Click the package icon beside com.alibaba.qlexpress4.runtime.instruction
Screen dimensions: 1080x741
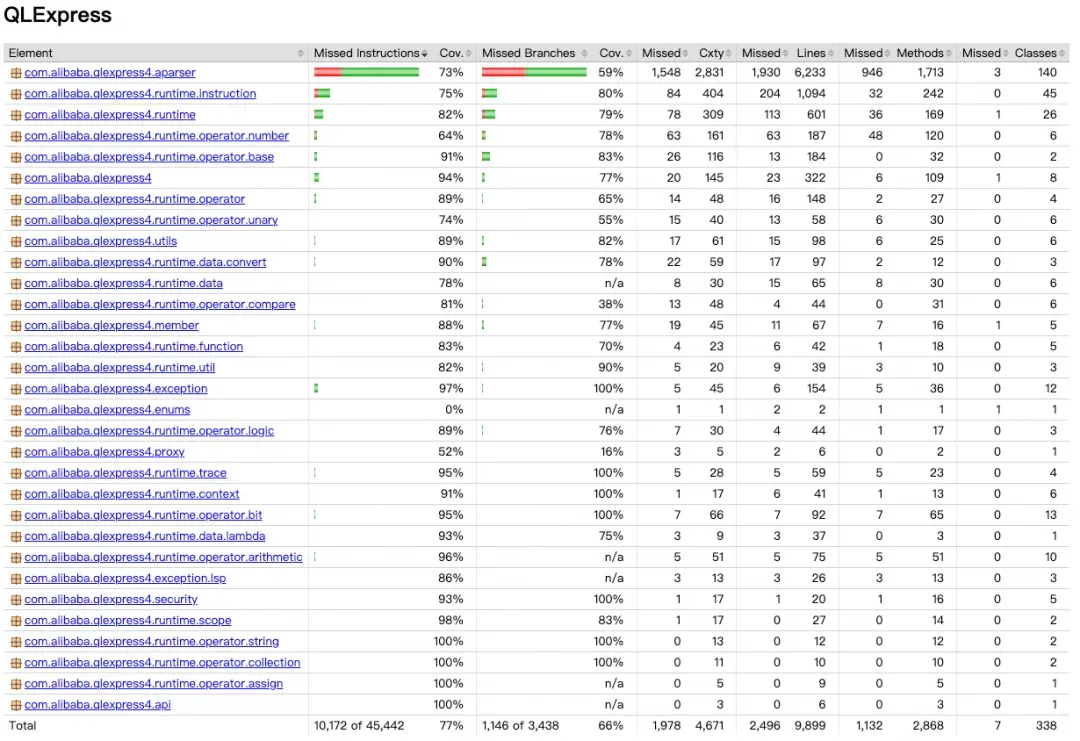pos(15,94)
